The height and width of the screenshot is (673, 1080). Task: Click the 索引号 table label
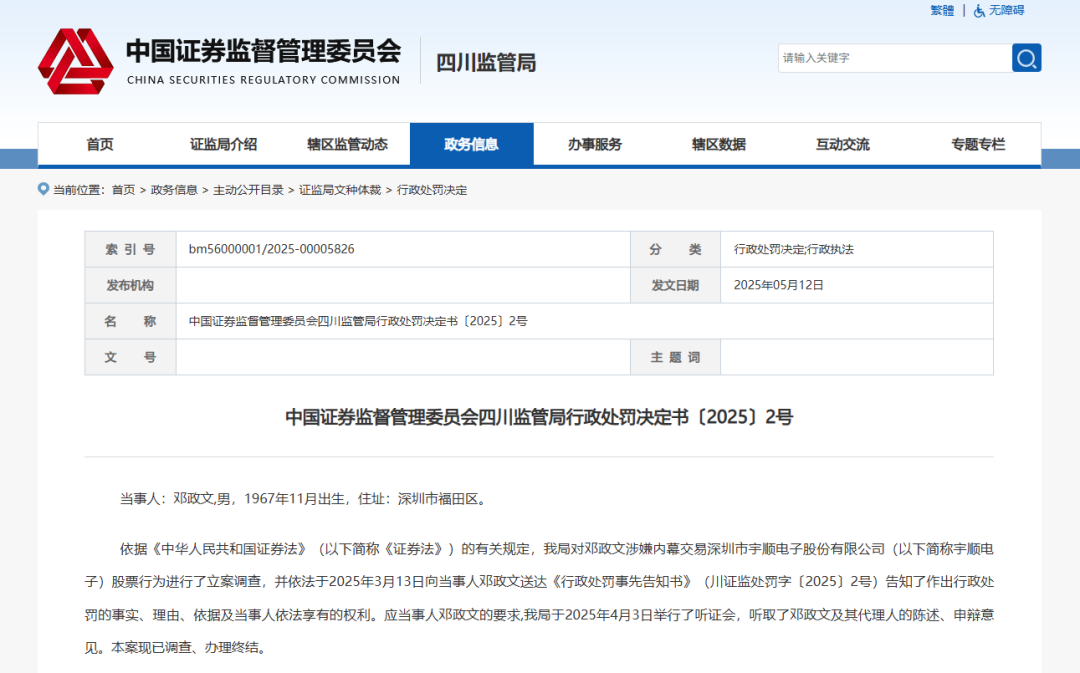[x=130, y=249]
